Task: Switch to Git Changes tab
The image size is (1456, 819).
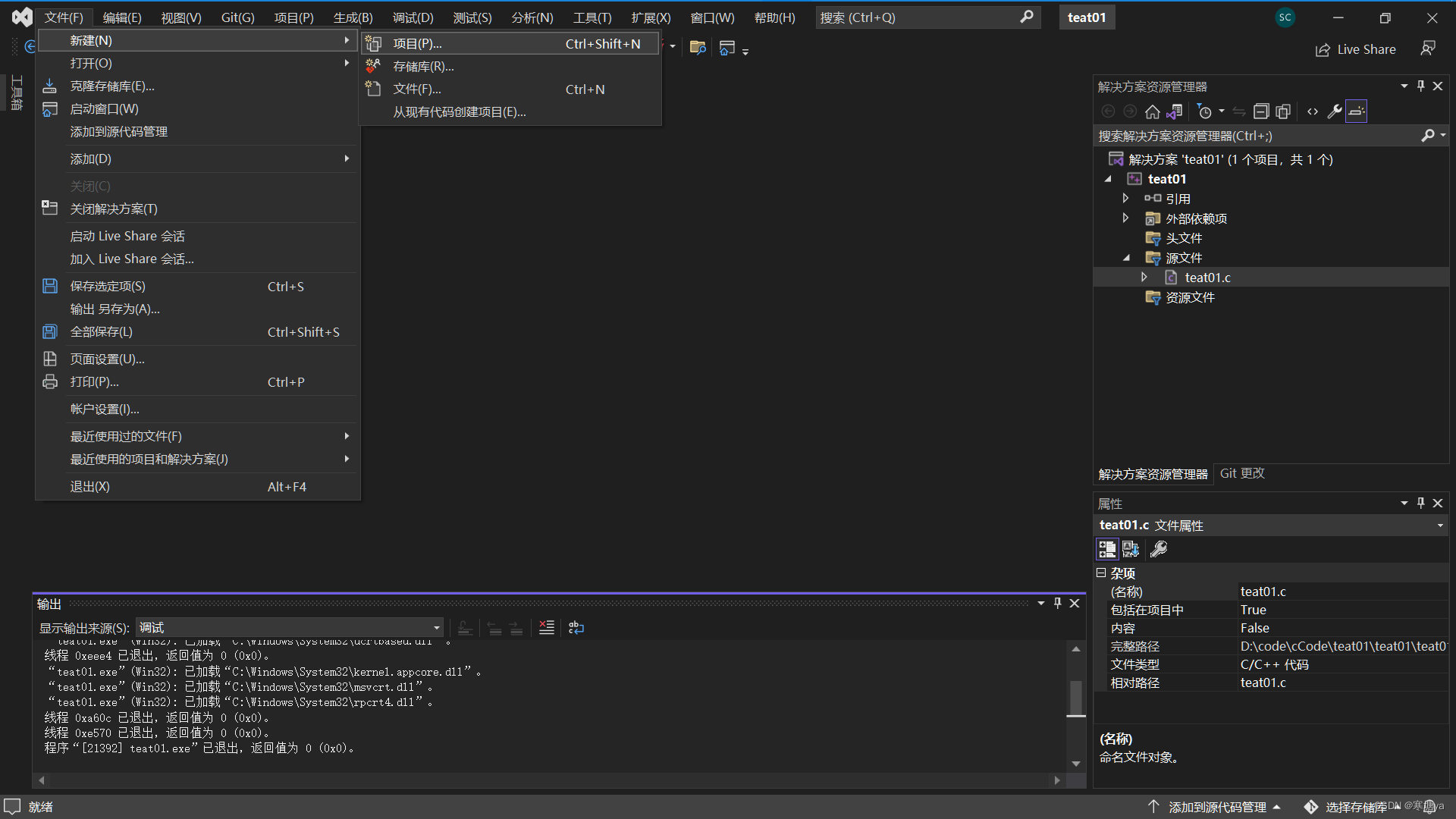Action: (x=1242, y=473)
